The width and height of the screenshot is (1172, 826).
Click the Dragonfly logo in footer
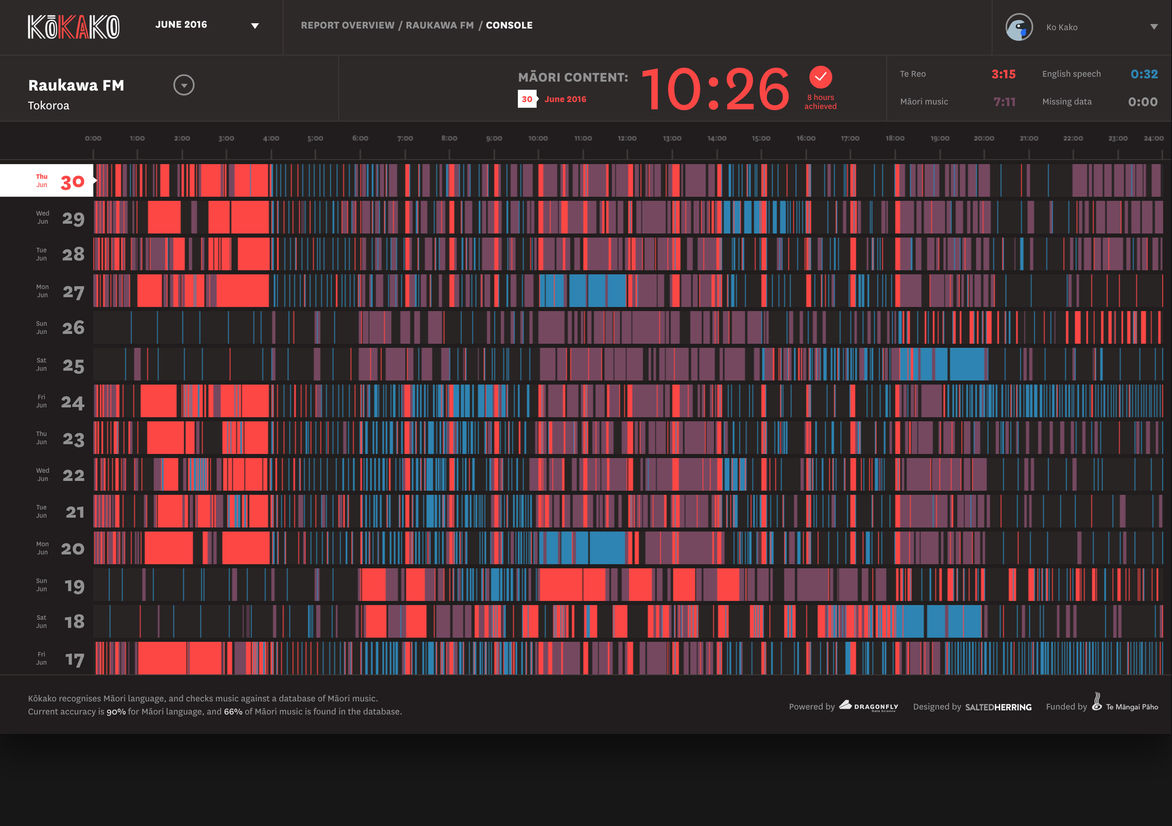tap(868, 706)
